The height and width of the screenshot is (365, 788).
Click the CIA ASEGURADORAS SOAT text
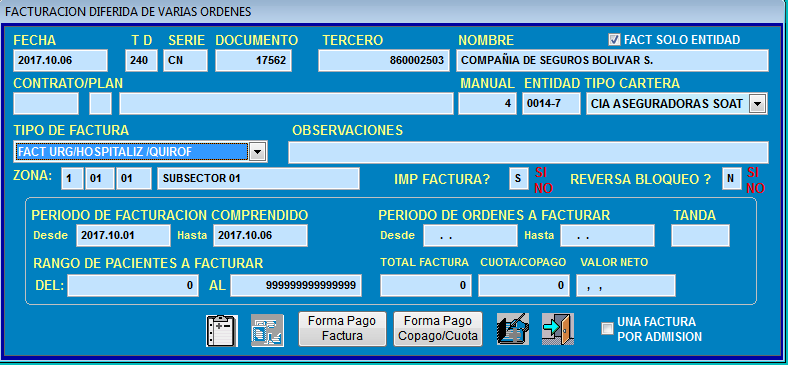pyautogui.click(x=667, y=104)
